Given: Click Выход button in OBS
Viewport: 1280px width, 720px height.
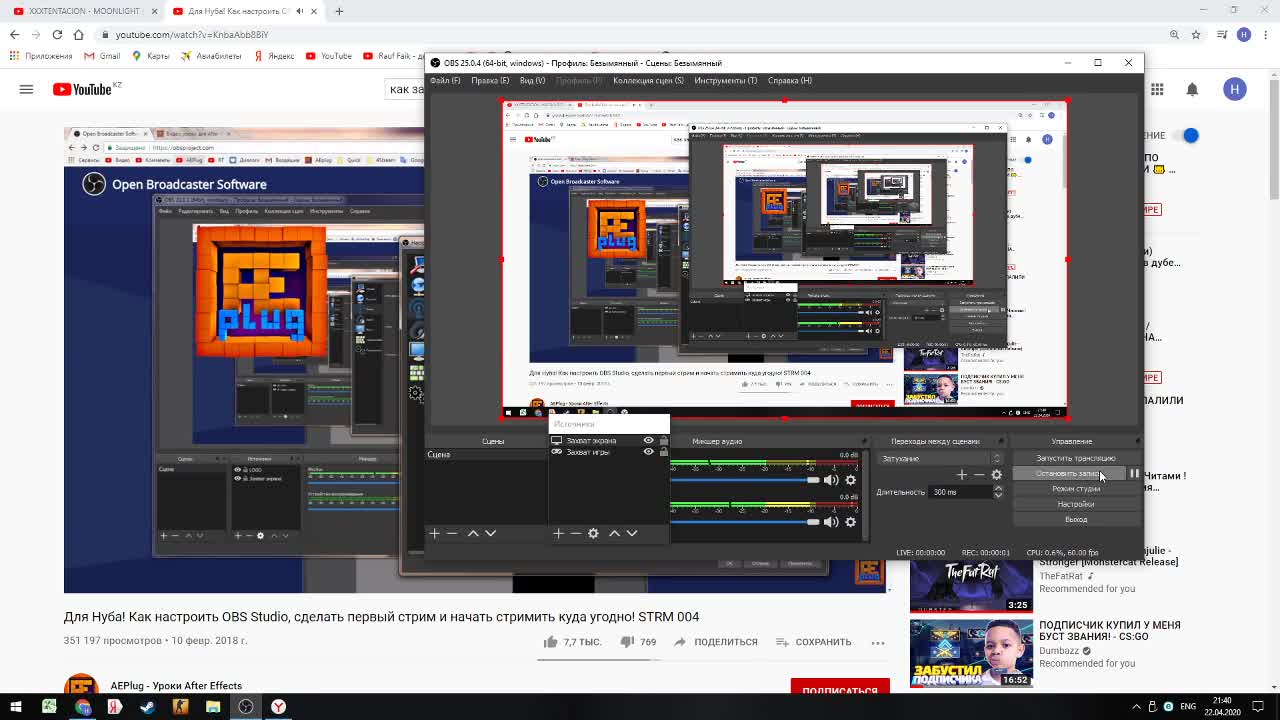Looking at the screenshot, I should click(1076, 519).
